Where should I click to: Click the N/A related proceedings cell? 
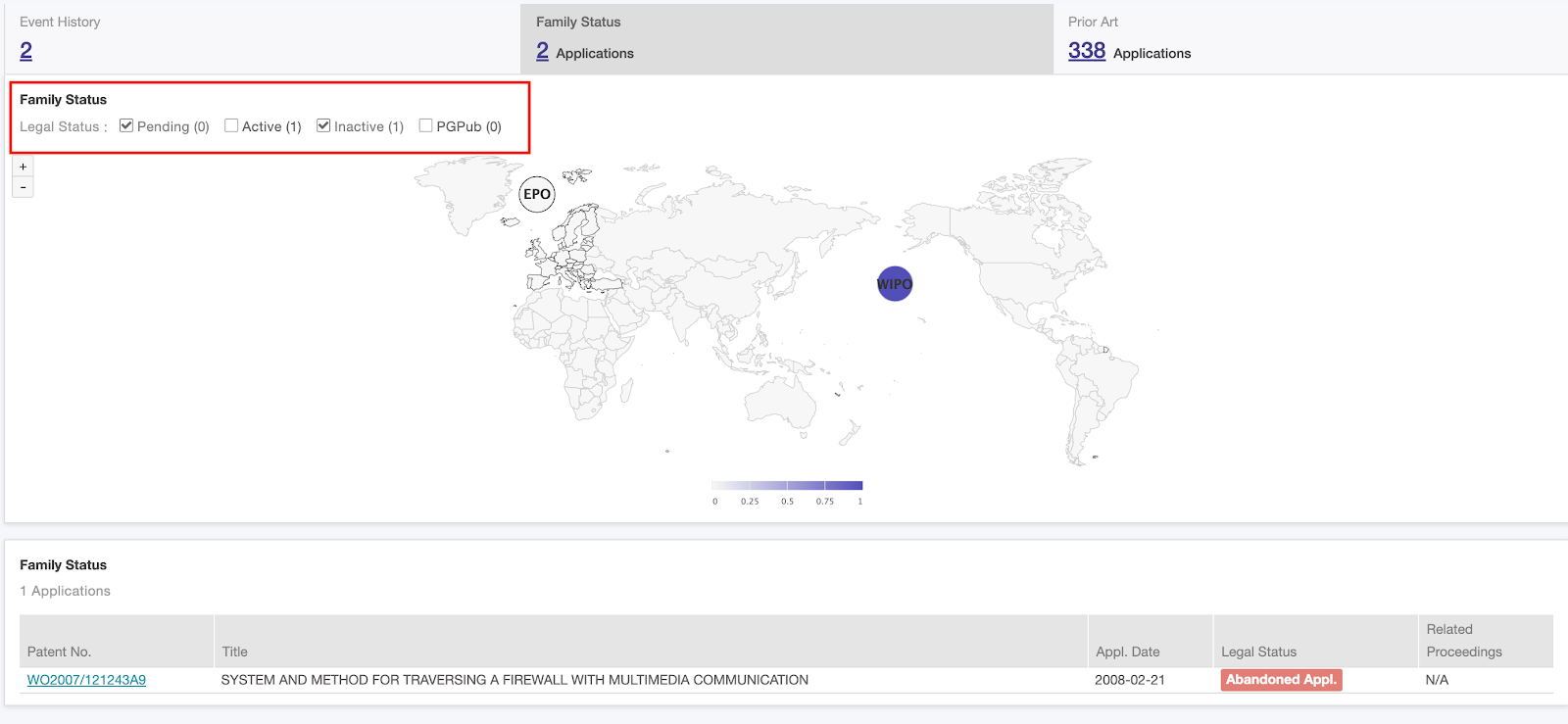1437,680
